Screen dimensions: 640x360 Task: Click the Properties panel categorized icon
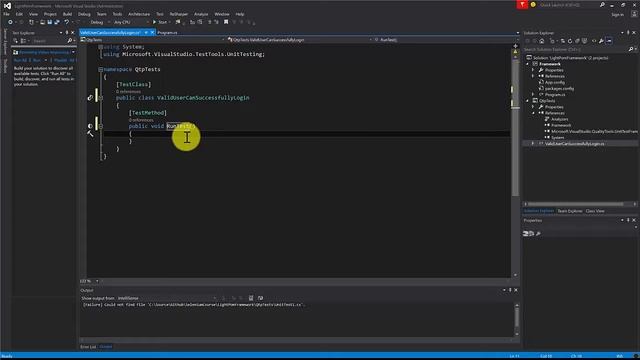(x=526, y=233)
